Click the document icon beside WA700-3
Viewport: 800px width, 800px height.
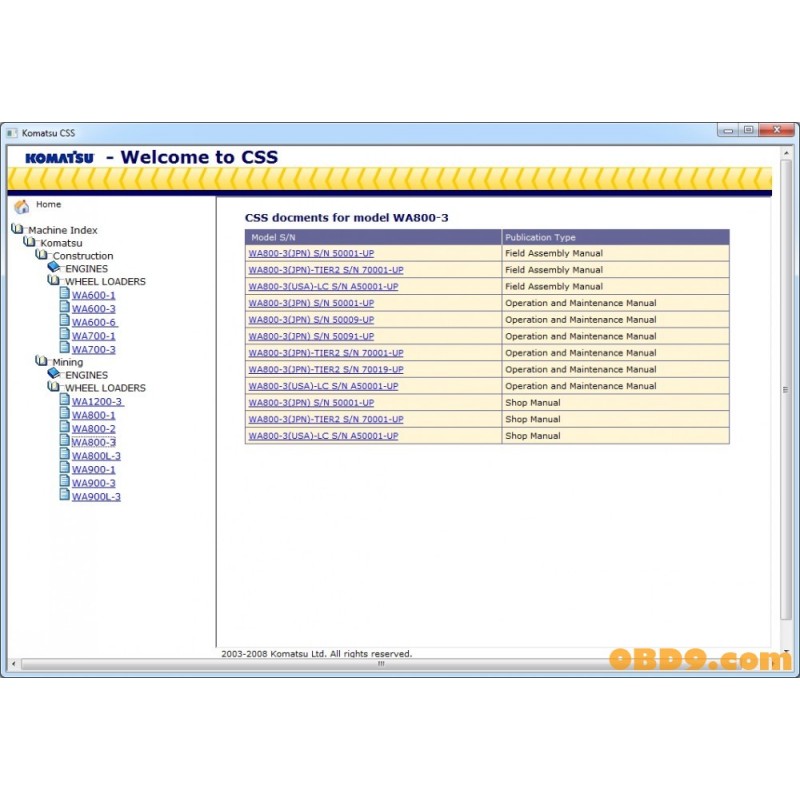click(x=65, y=347)
